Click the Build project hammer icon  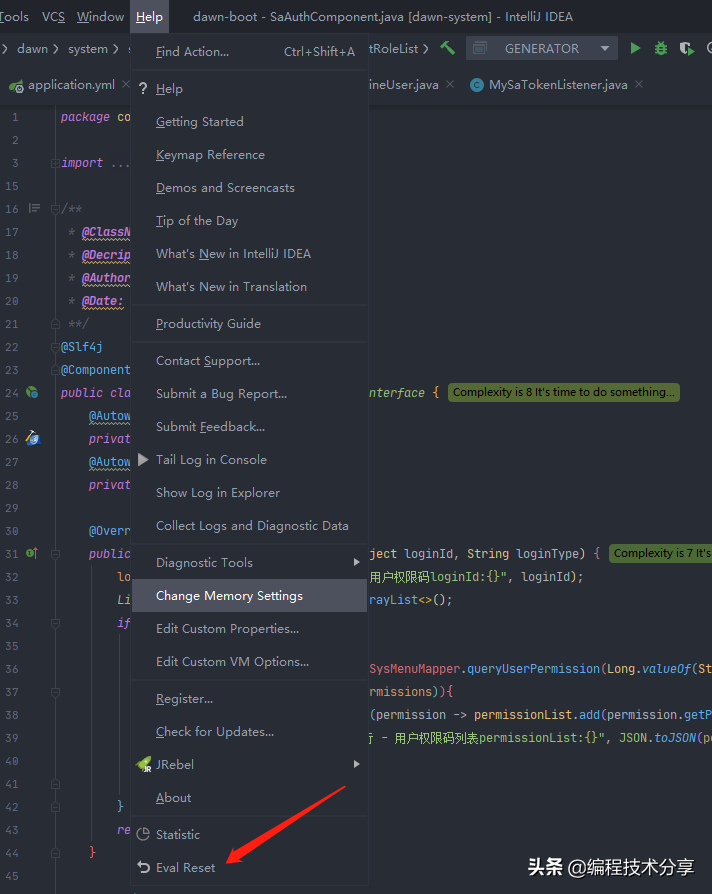(447, 48)
